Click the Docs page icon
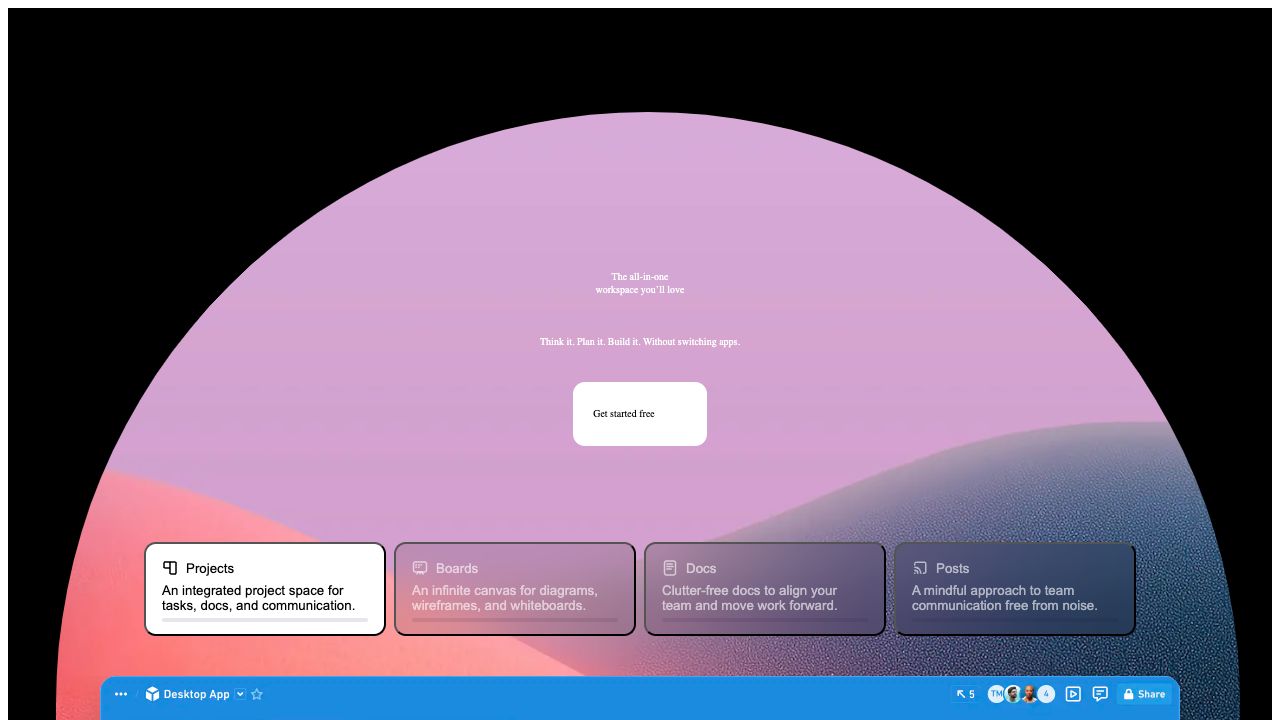This screenshot has width=1280, height=720. coord(670,568)
